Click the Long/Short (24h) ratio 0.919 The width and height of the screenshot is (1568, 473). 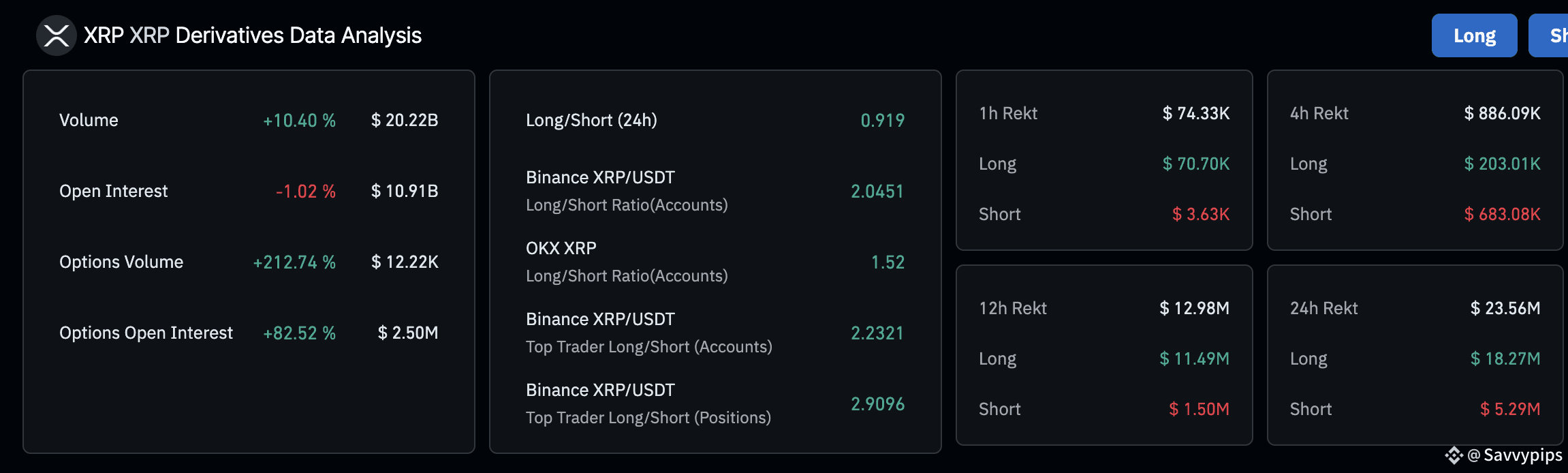tap(883, 121)
